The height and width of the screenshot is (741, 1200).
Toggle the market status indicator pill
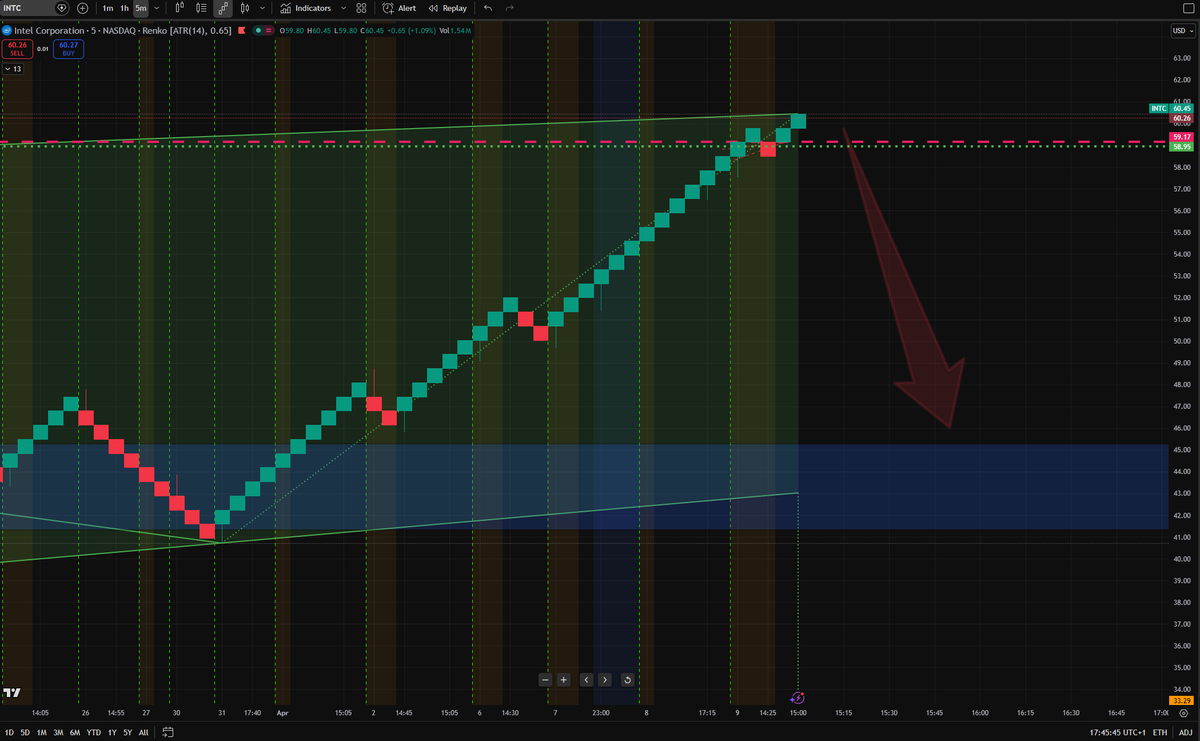coord(264,31)
